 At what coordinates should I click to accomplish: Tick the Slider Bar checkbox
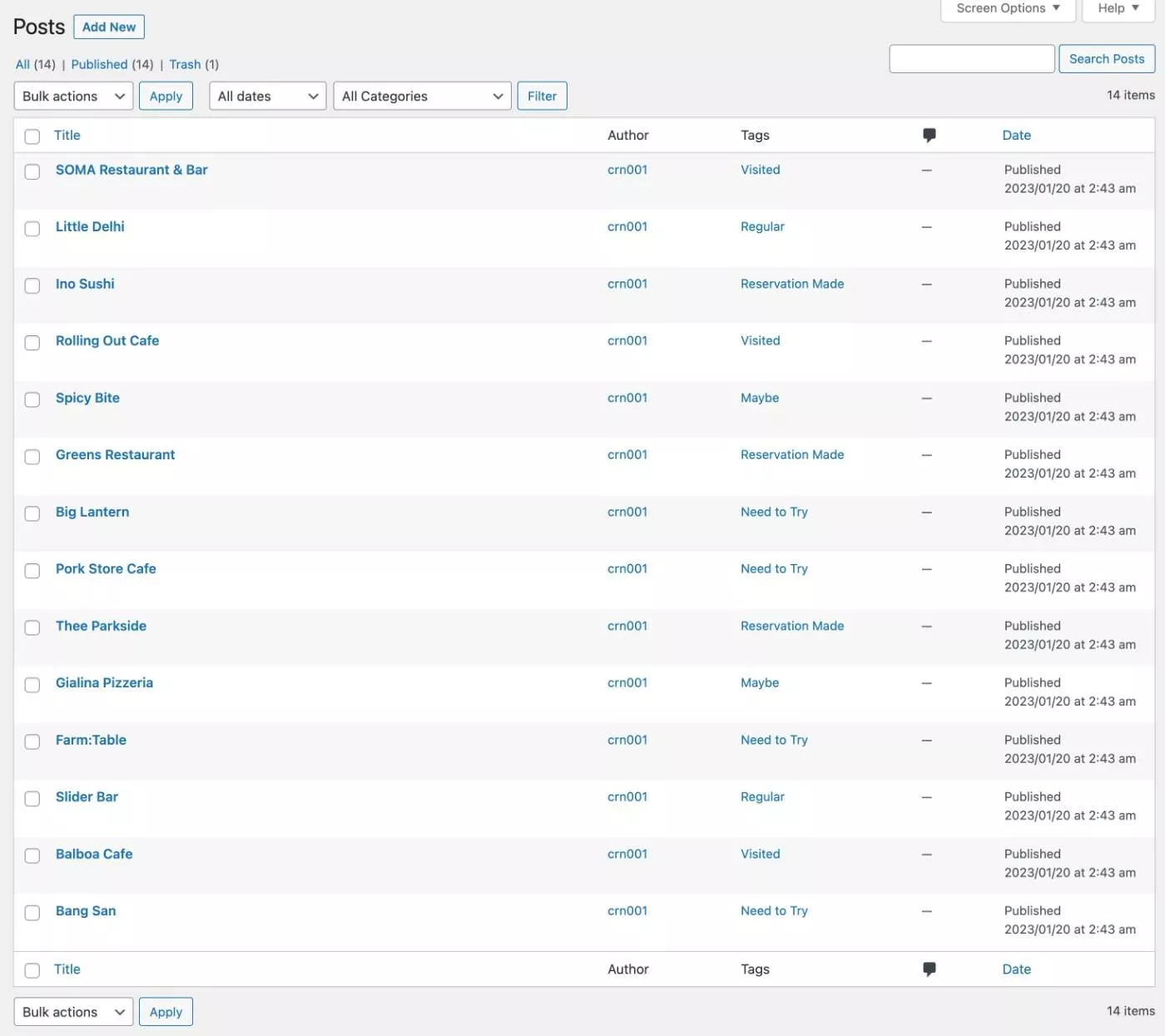coord(32,799)
